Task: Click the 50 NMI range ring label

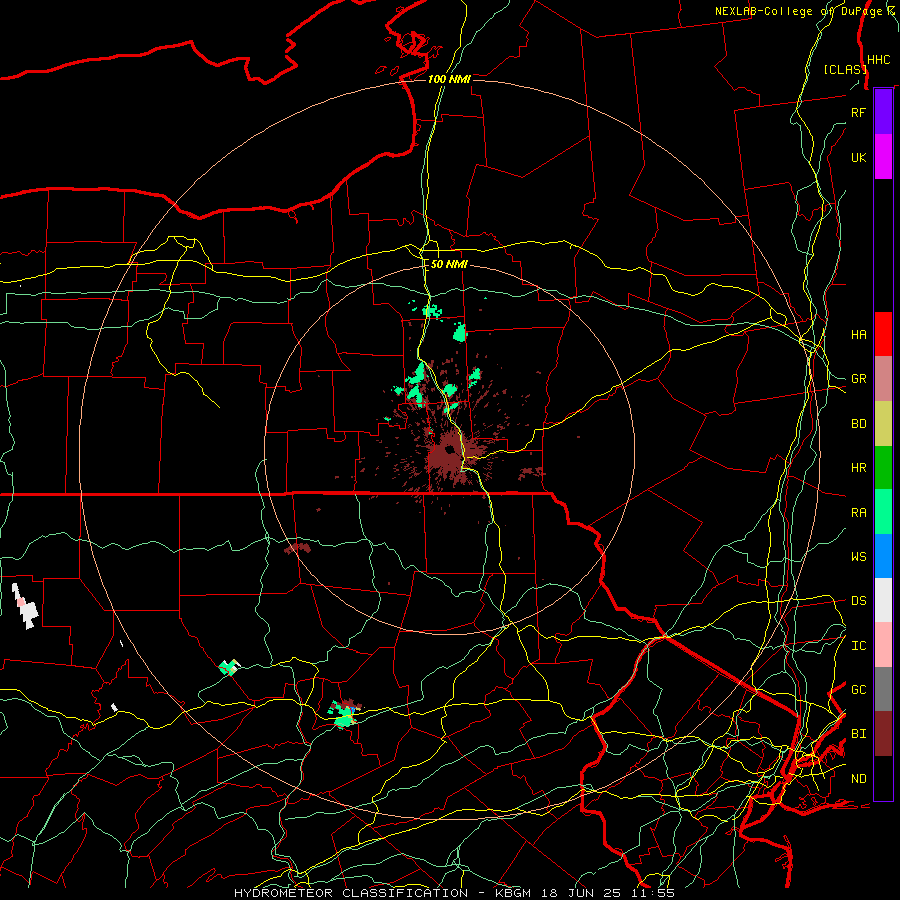Action: point(449,264)
